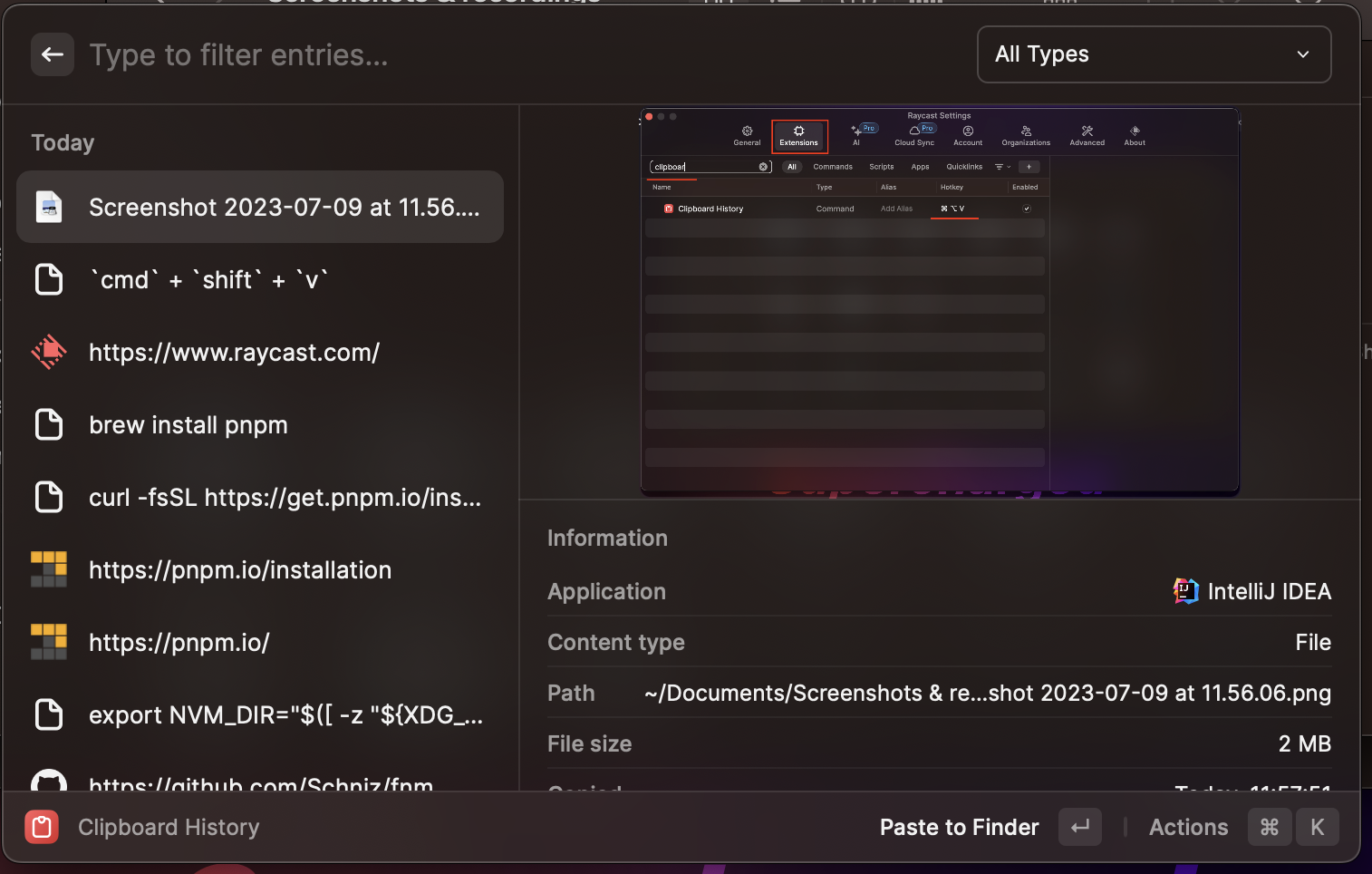Select the brew install pnpm entry

[x=260, y=424]
